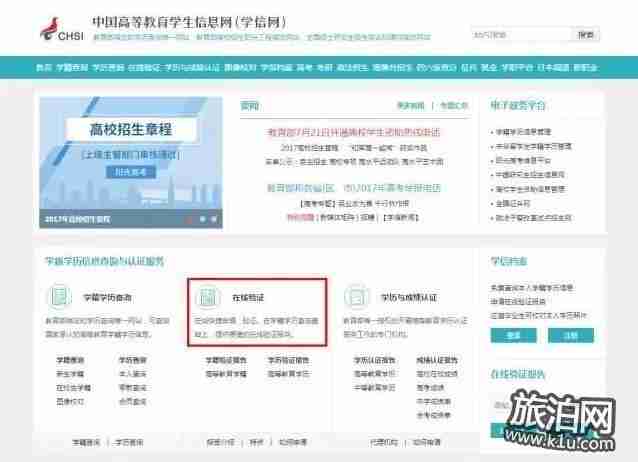638x462 pixels.
Task: Open 高考 in the navigation bar
Action: (x=304, y=68)
